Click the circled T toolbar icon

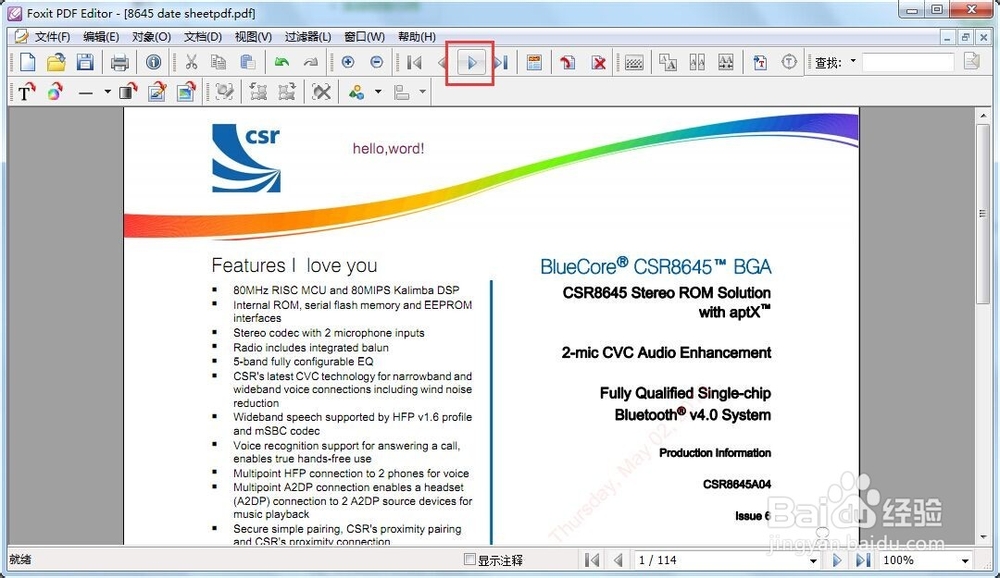coord(789,62)
